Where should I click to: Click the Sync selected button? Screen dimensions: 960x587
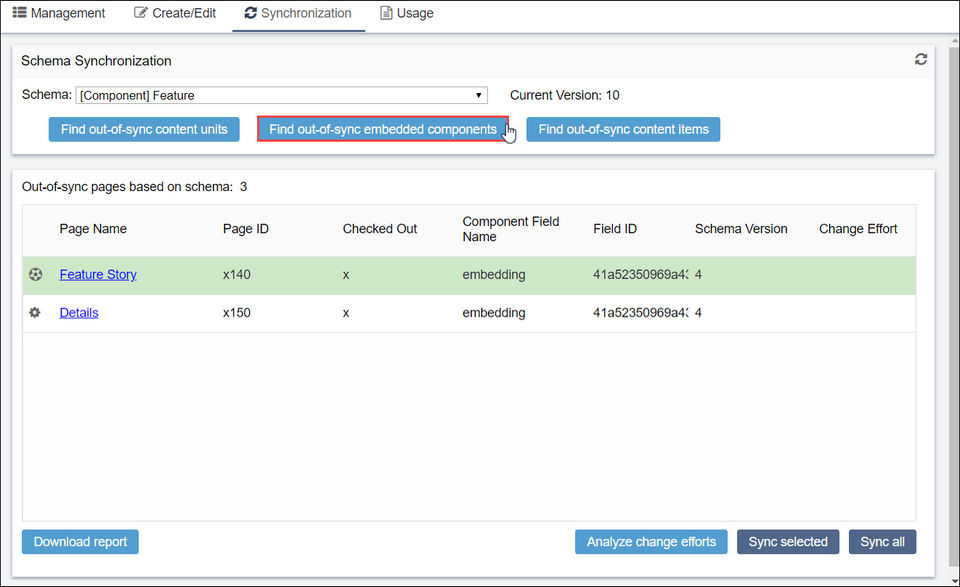(x=788, y=542)
